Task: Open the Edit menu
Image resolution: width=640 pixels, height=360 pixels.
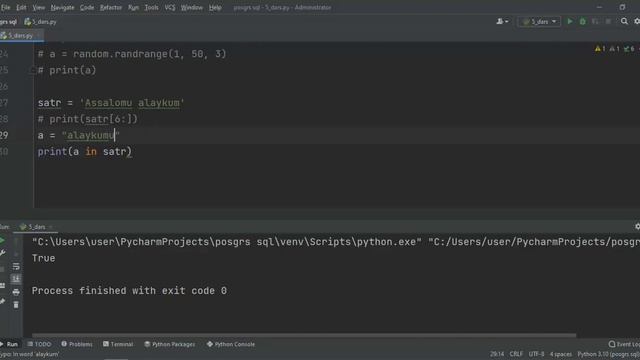Action: click(21, 7)
